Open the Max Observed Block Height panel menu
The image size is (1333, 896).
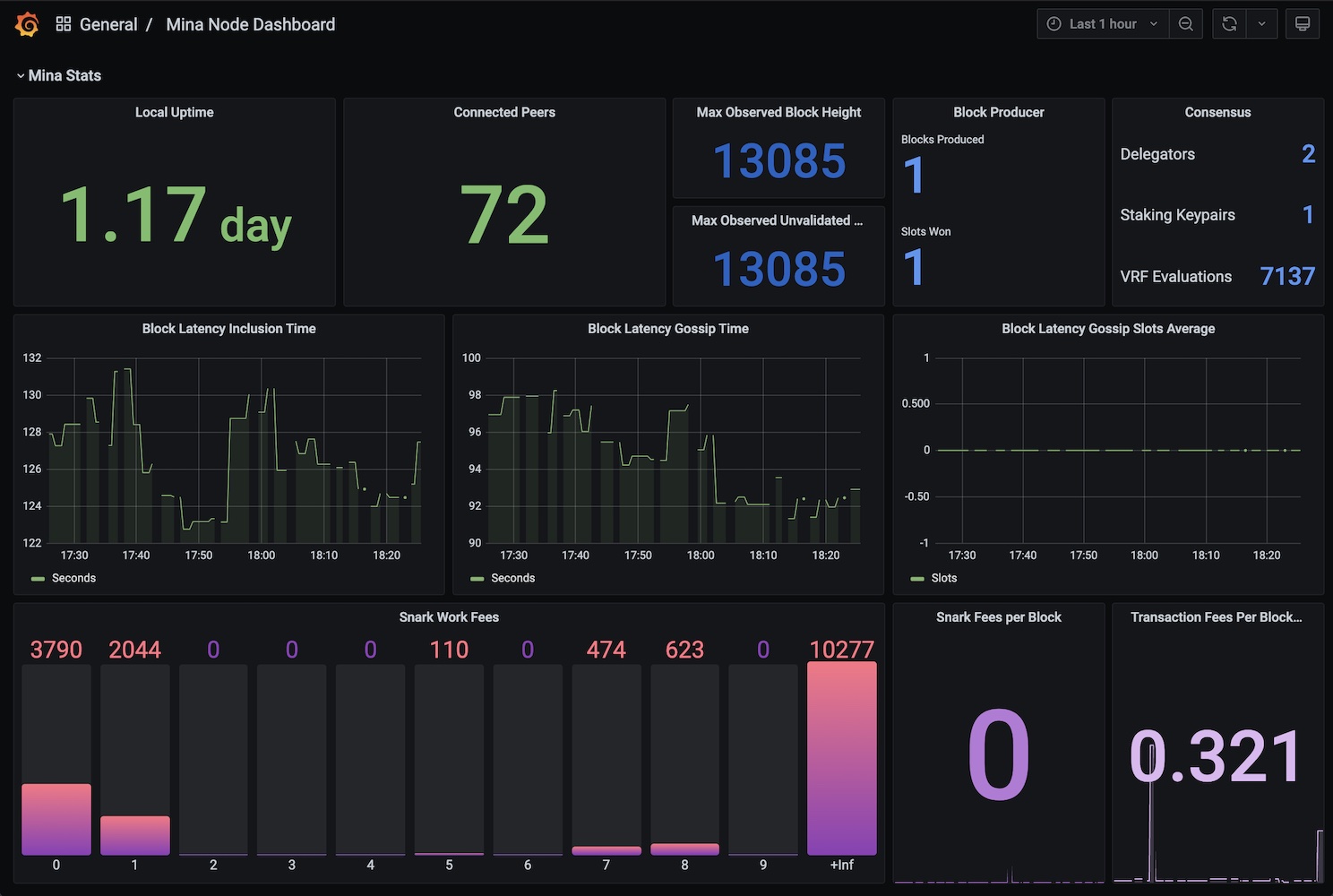click(778, 112)
